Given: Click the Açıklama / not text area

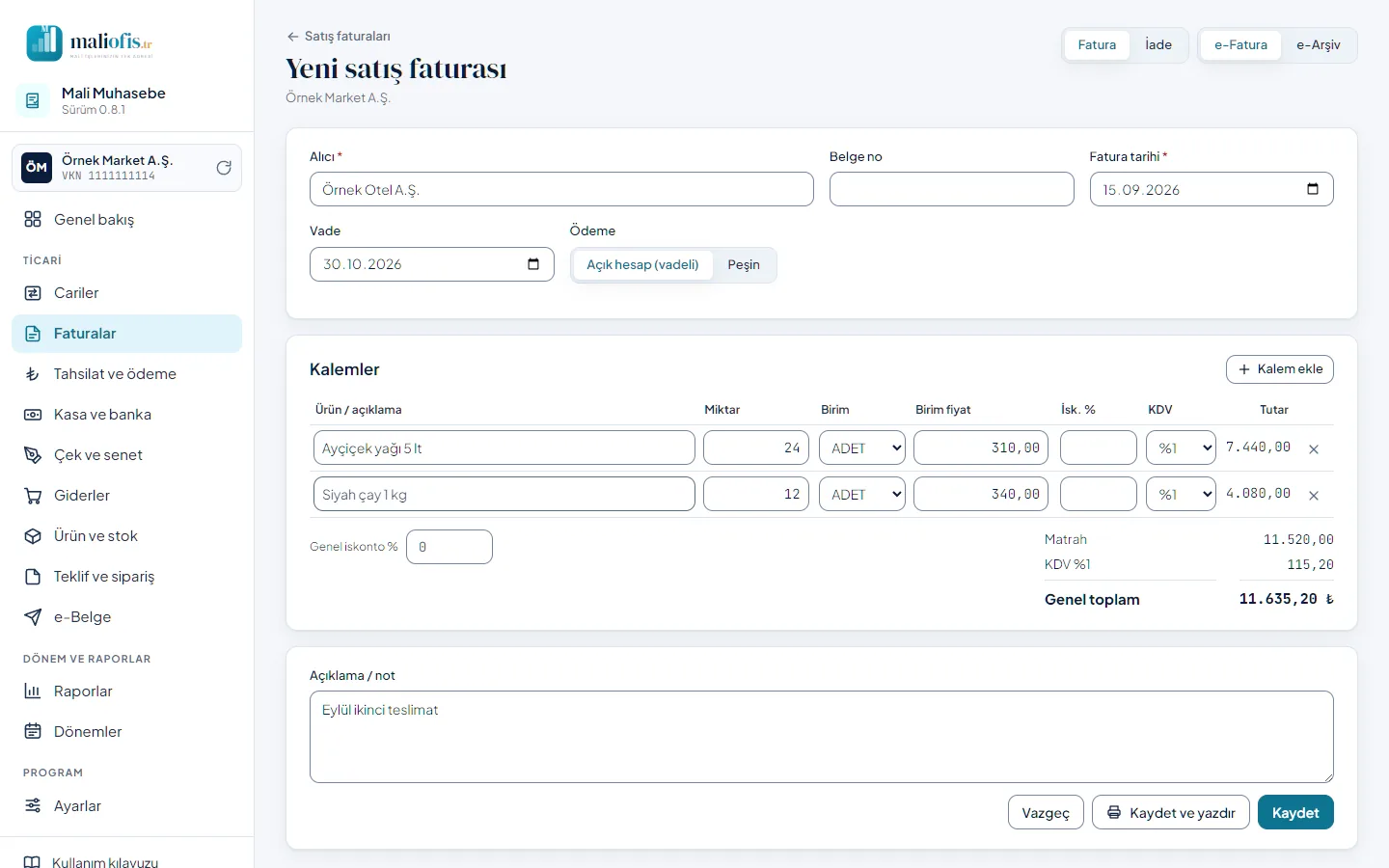Looking at the screenshot, I should (822, 737).
